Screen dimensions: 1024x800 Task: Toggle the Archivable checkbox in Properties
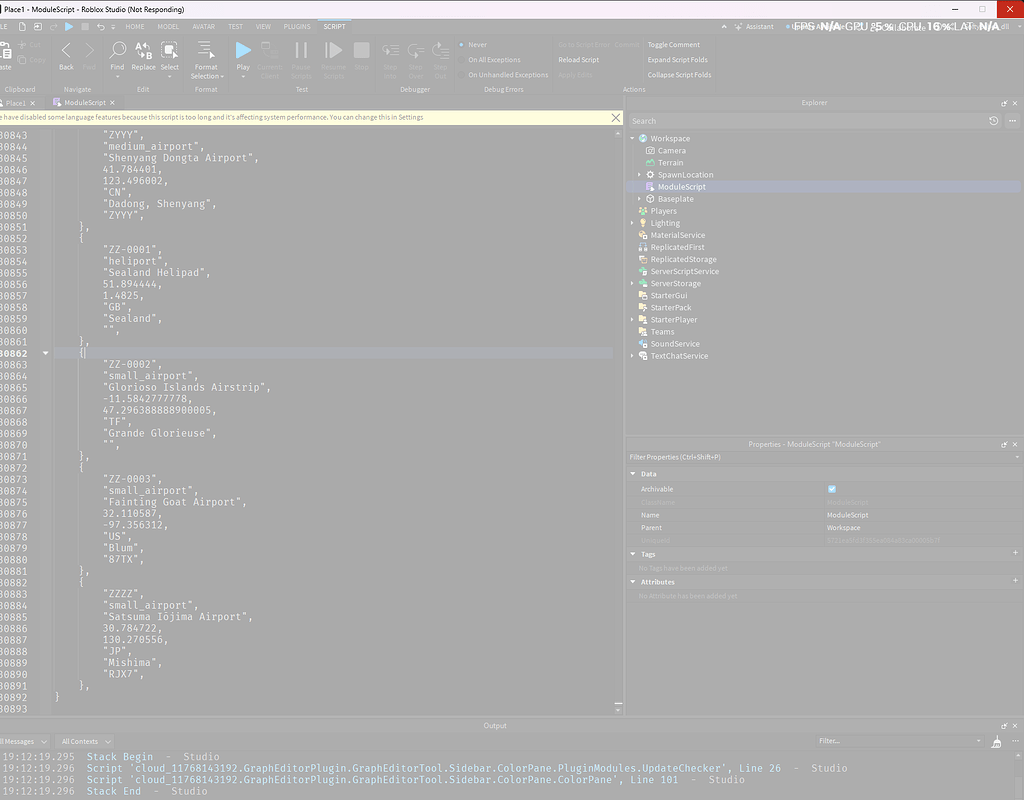(832, 489)
